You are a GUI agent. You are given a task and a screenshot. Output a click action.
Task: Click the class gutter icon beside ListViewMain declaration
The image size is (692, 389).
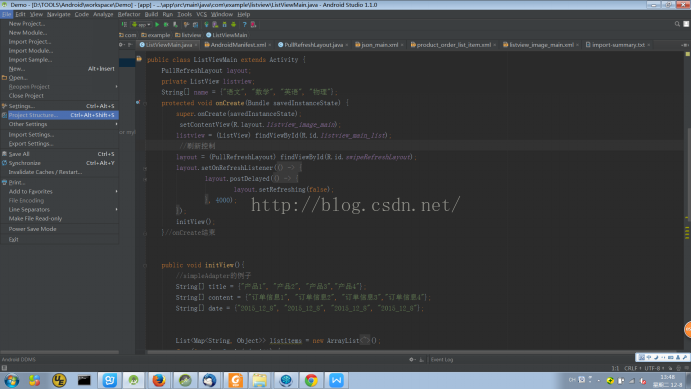(139, 59)
